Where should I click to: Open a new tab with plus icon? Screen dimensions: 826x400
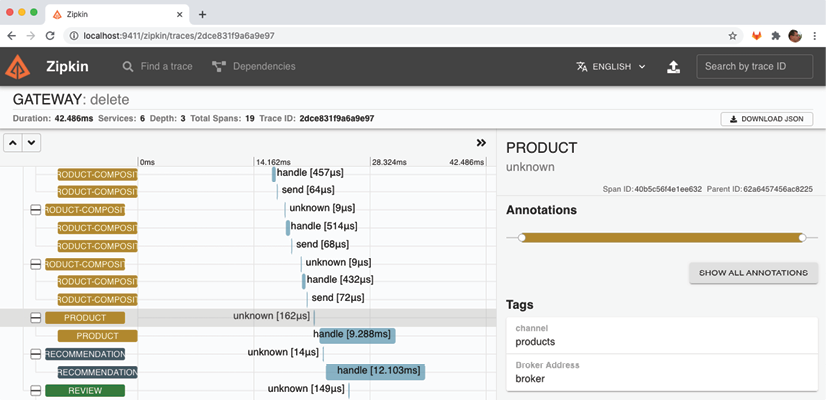[x=202, y=14]
